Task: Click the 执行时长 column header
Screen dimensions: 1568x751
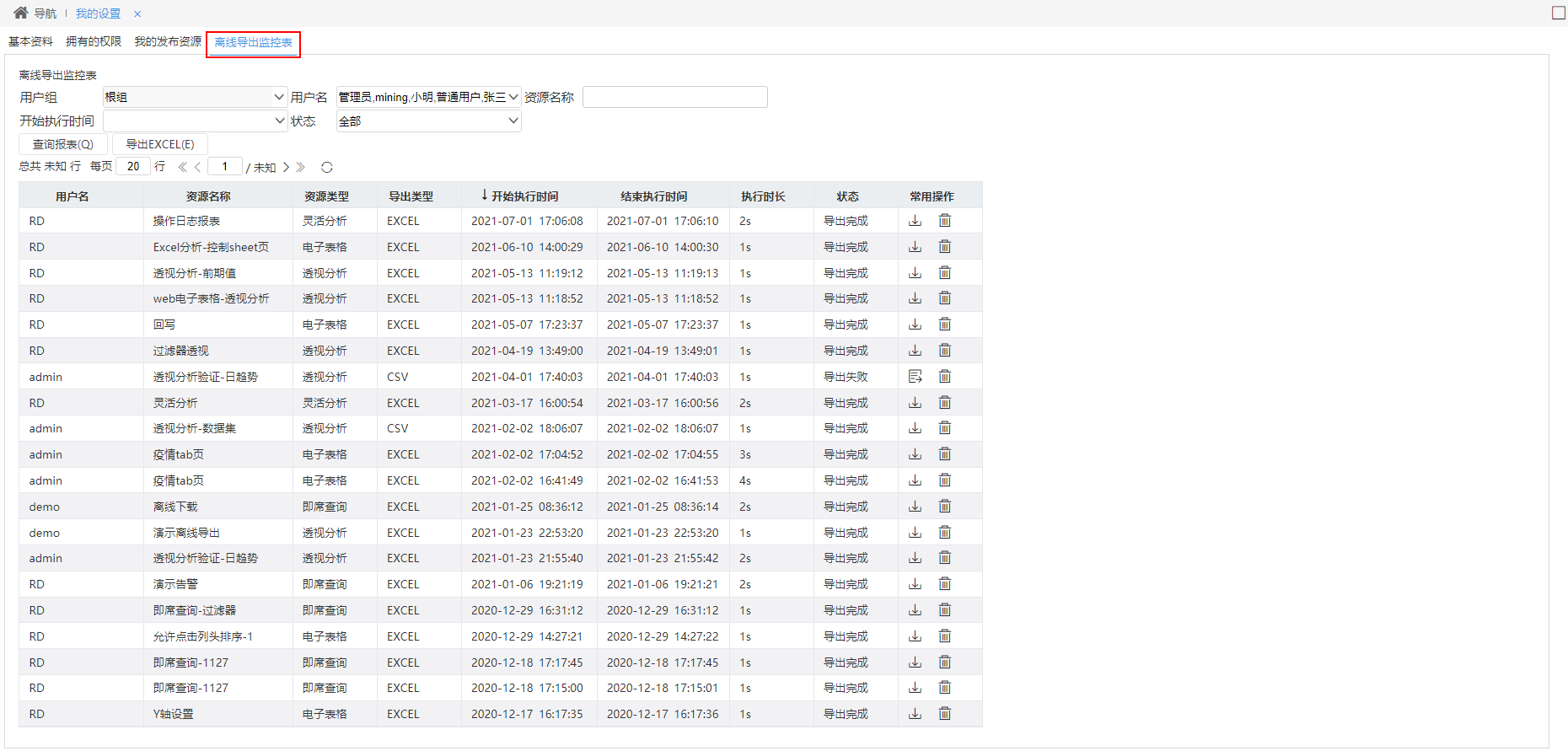Action: pos(763,196)
